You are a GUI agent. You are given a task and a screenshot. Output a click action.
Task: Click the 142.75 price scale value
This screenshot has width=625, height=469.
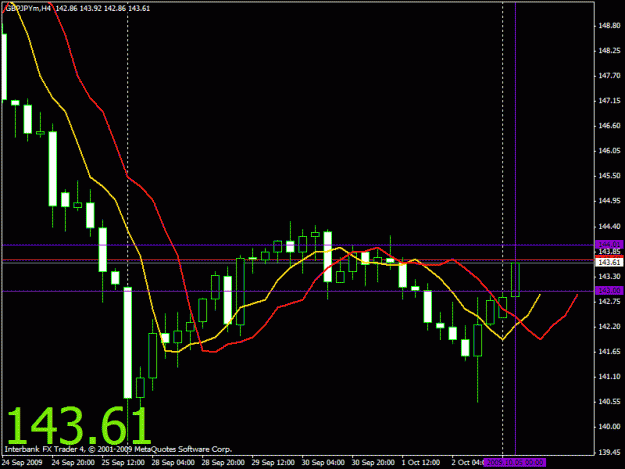[609, 301]
